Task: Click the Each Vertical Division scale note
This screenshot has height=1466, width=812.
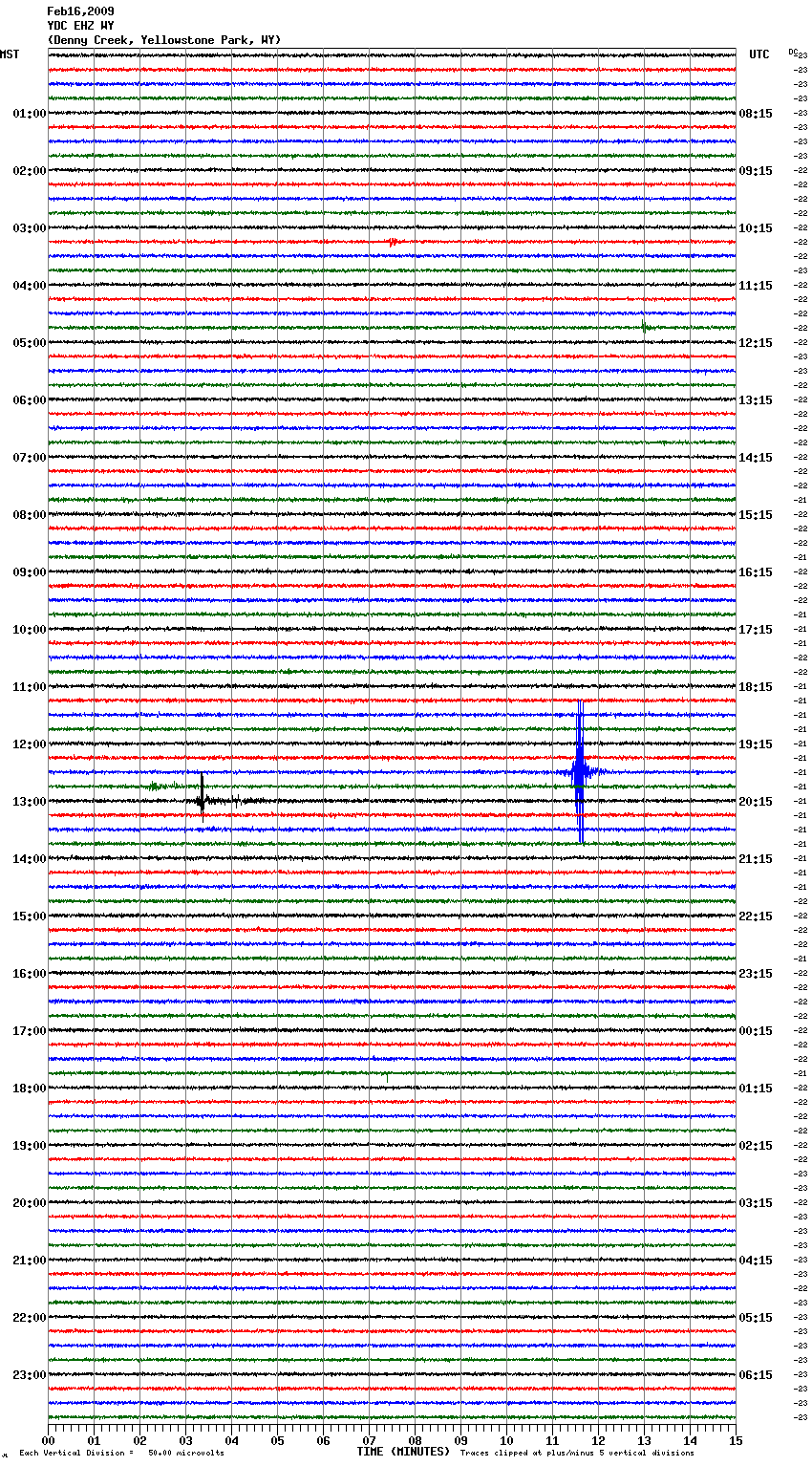Action: (121, 1453)
